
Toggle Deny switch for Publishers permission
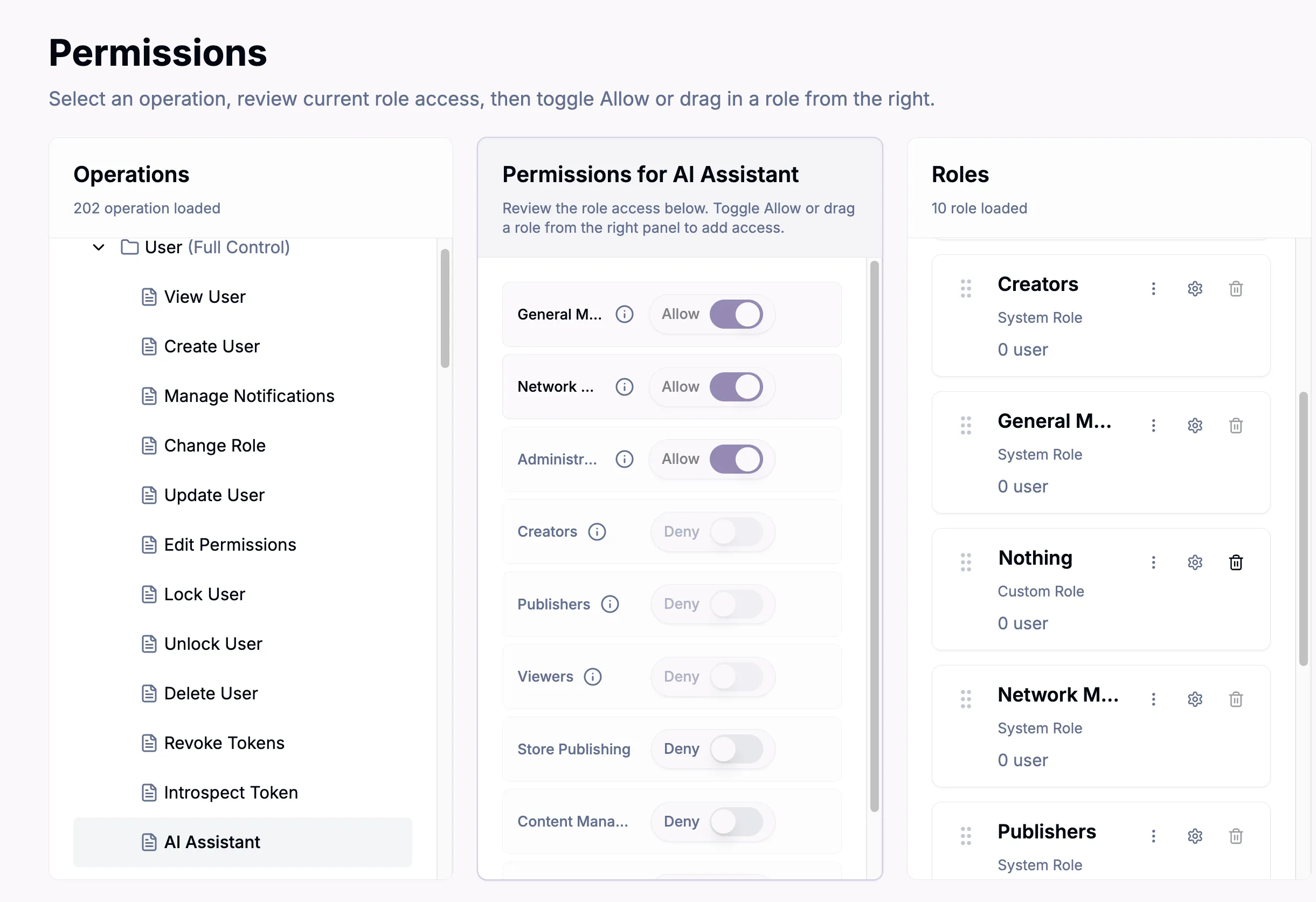[736, 604]
